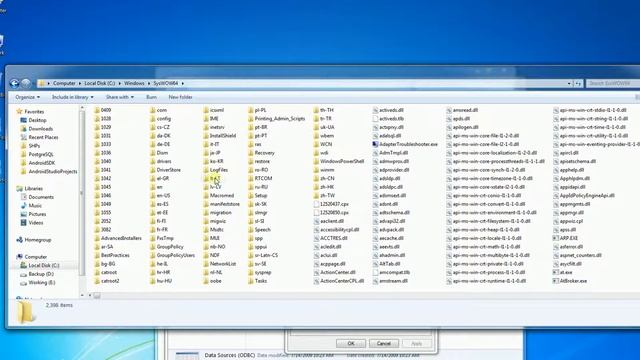Expand the arrow after SysWOW64 in address bar
Screen dimensions: 640x360
(x=182, y=83)
